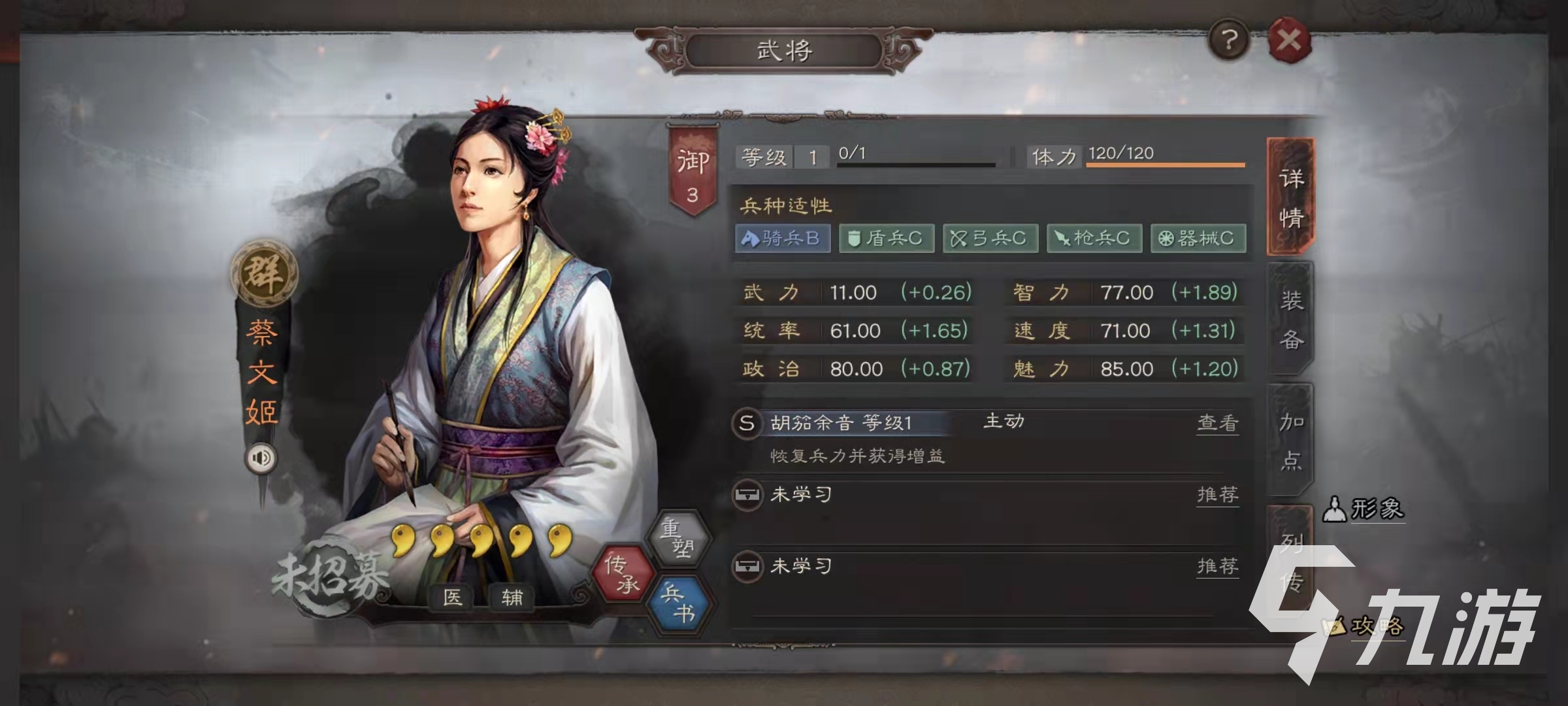Click 推荐 for the first unlearned skill

[1217, 495]
